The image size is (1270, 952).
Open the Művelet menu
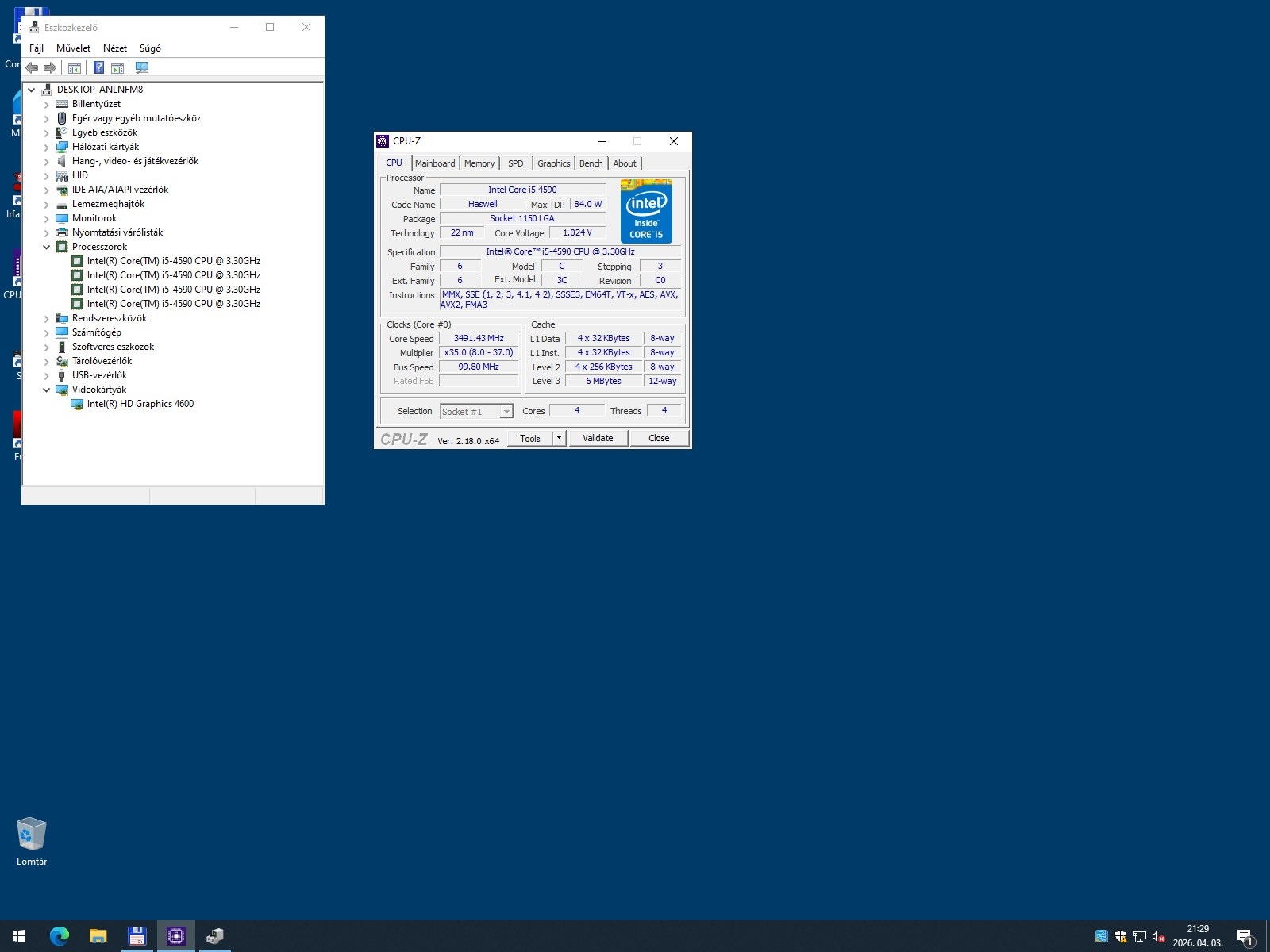73,48
